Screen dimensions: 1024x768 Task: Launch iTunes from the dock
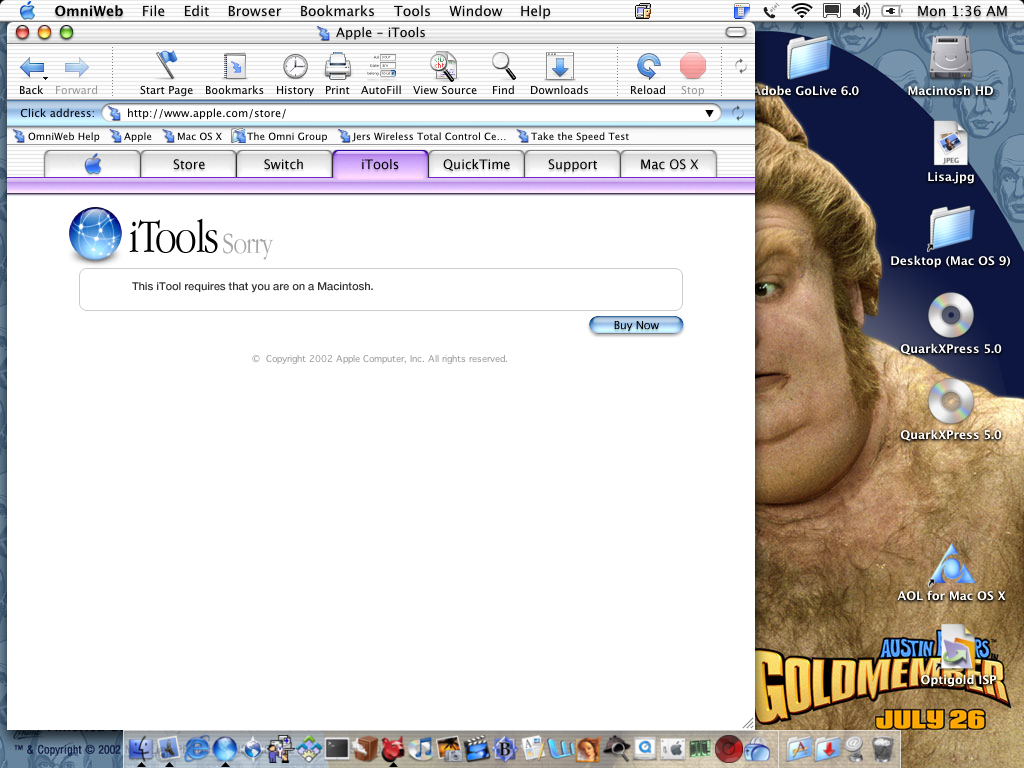point(421,748)
